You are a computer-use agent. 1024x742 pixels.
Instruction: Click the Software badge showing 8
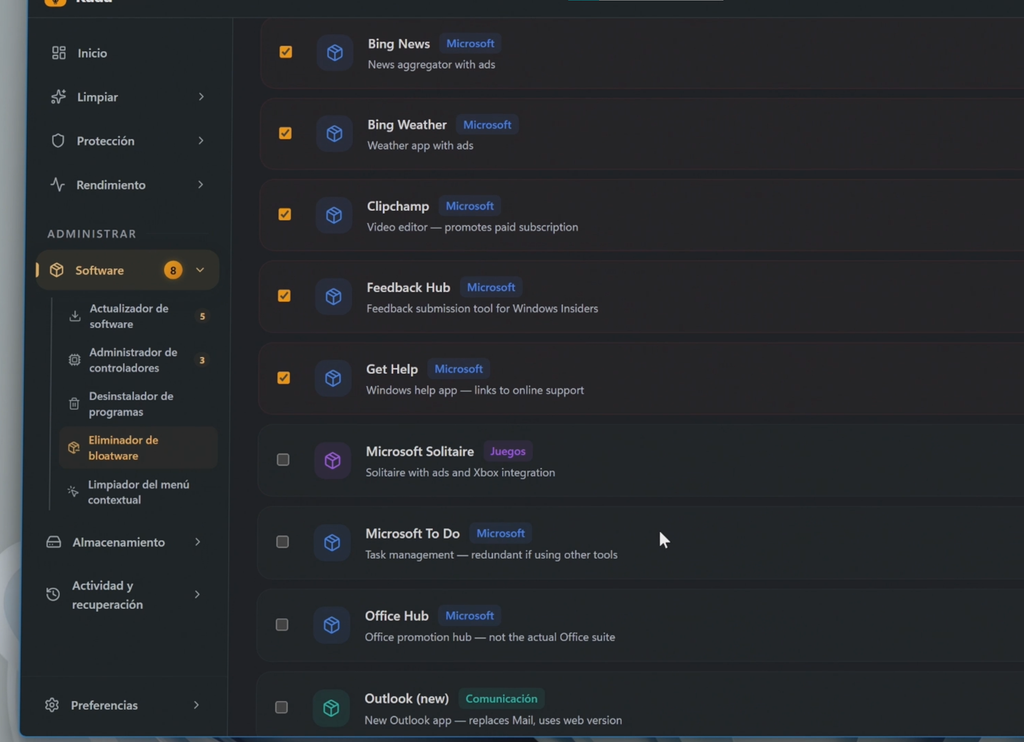173,270
